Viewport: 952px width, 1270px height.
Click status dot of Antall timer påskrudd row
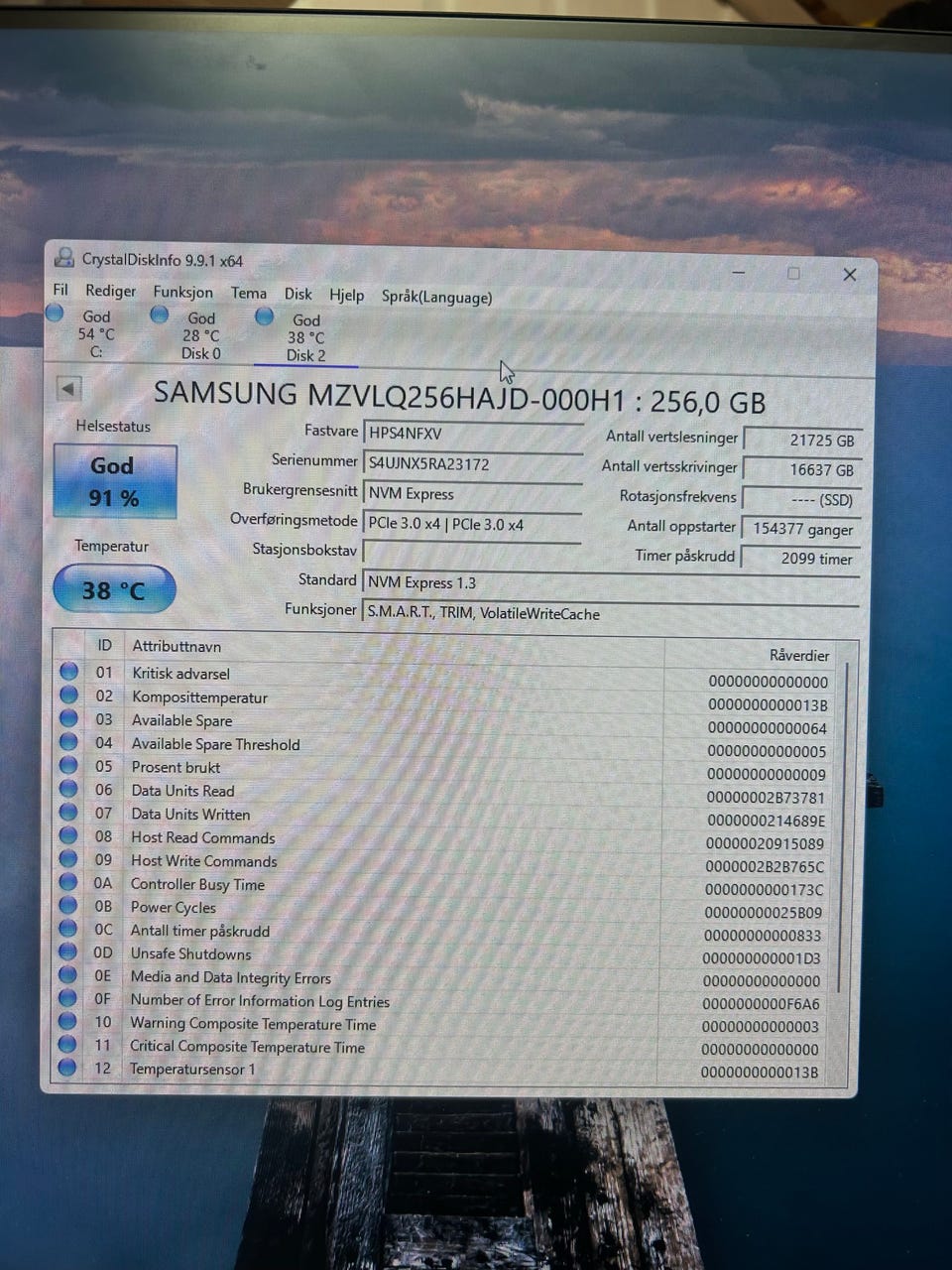68,929
